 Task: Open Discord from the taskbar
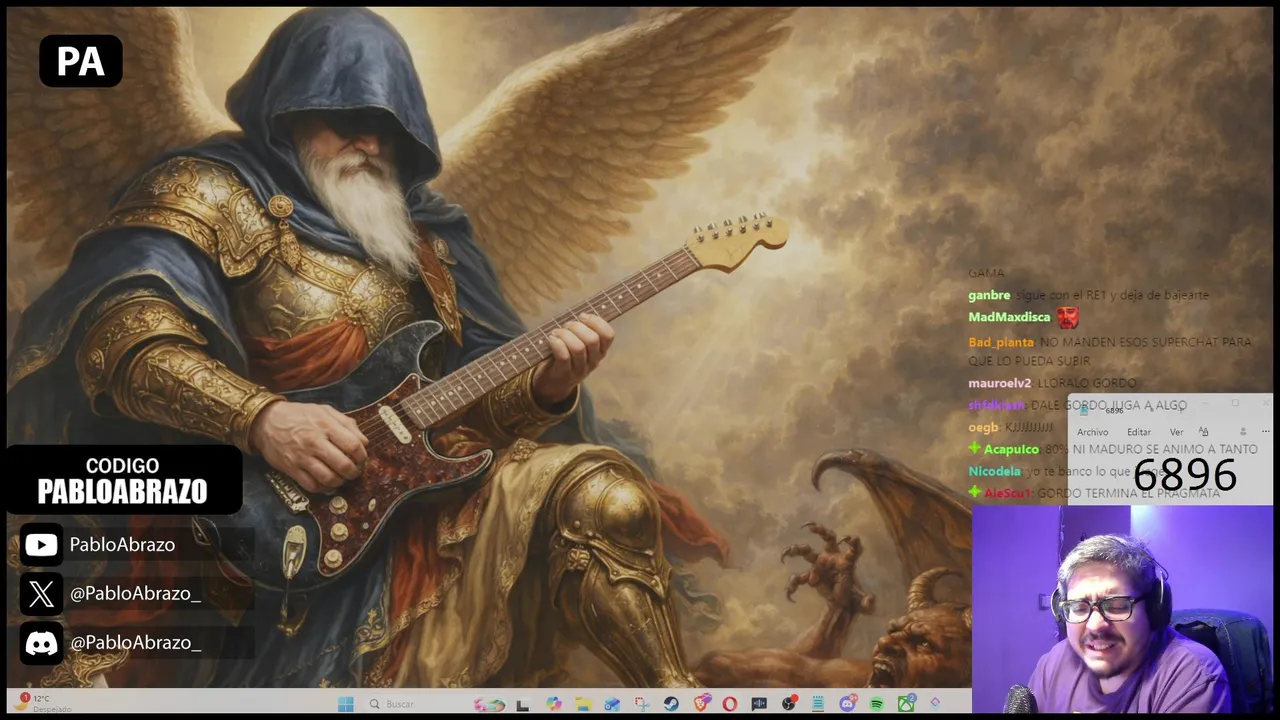(848, 704)
